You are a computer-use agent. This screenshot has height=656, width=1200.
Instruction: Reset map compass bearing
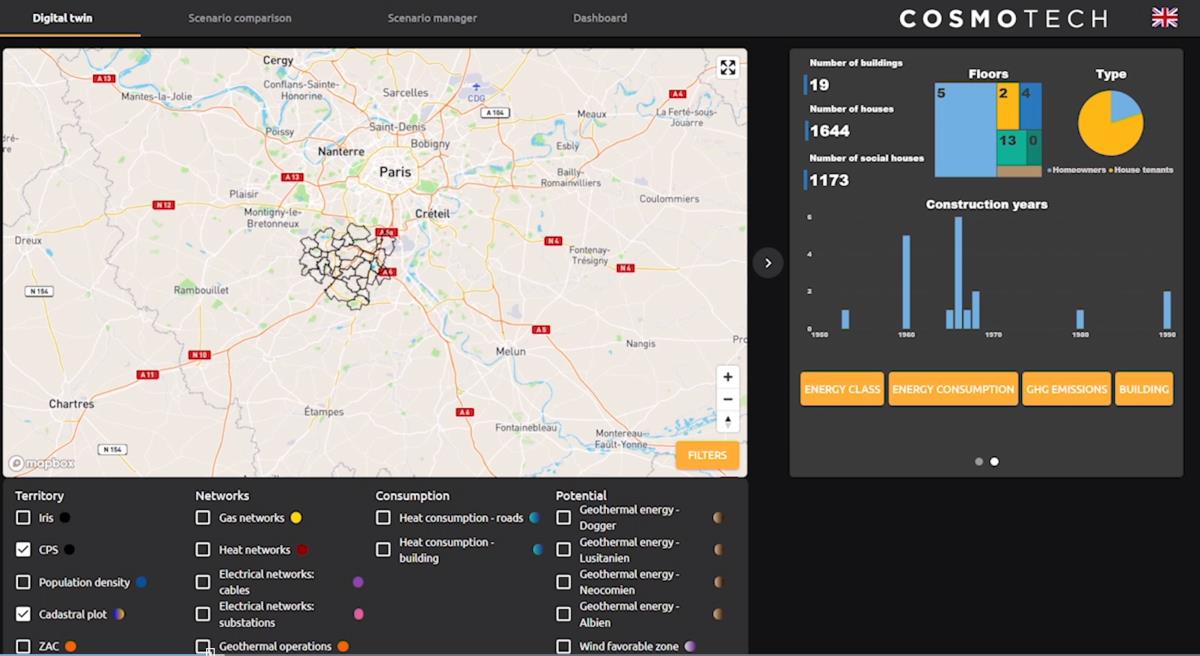[x=728, y=421]
